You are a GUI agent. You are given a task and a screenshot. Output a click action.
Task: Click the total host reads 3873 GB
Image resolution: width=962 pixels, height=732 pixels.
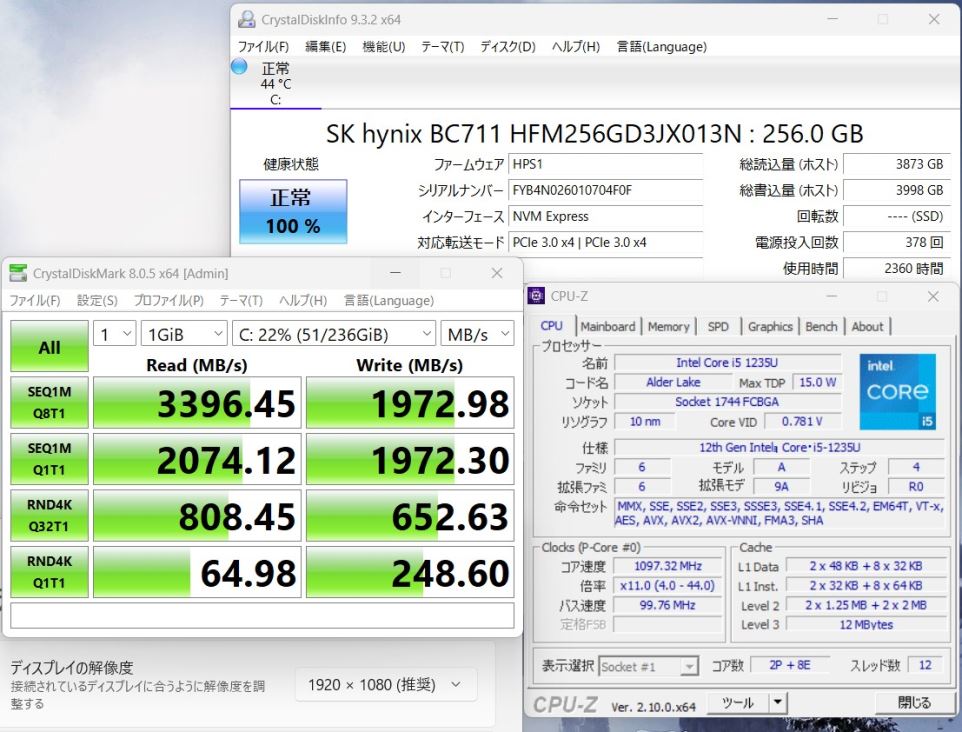click(x=896, y=164)
